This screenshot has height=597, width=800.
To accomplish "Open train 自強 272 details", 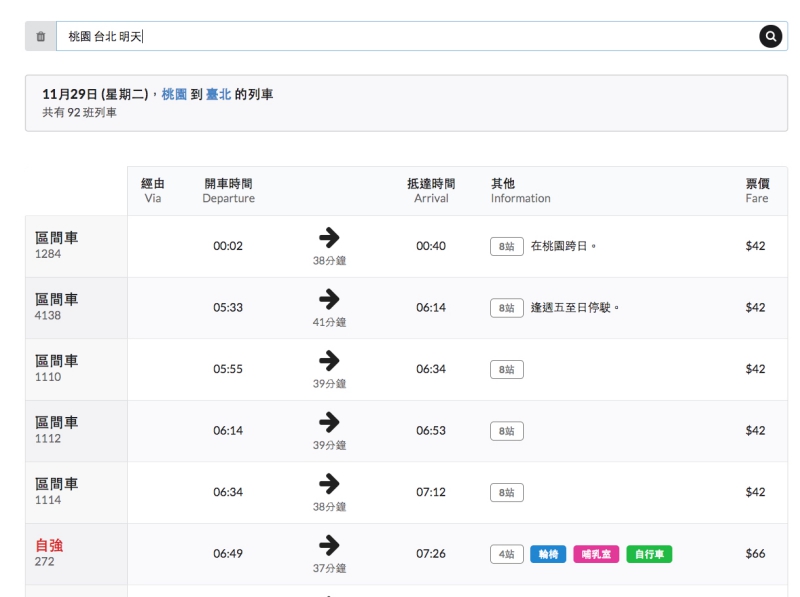I will [50, 553].
